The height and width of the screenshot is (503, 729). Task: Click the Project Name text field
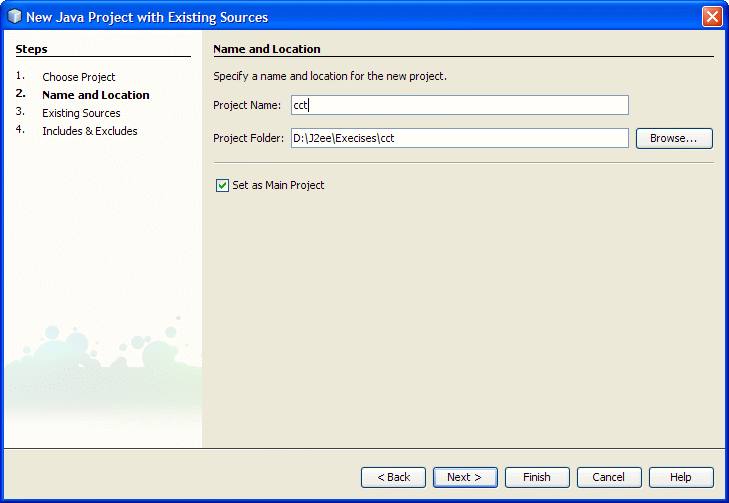pyautogui.click(x=460, y=105)
